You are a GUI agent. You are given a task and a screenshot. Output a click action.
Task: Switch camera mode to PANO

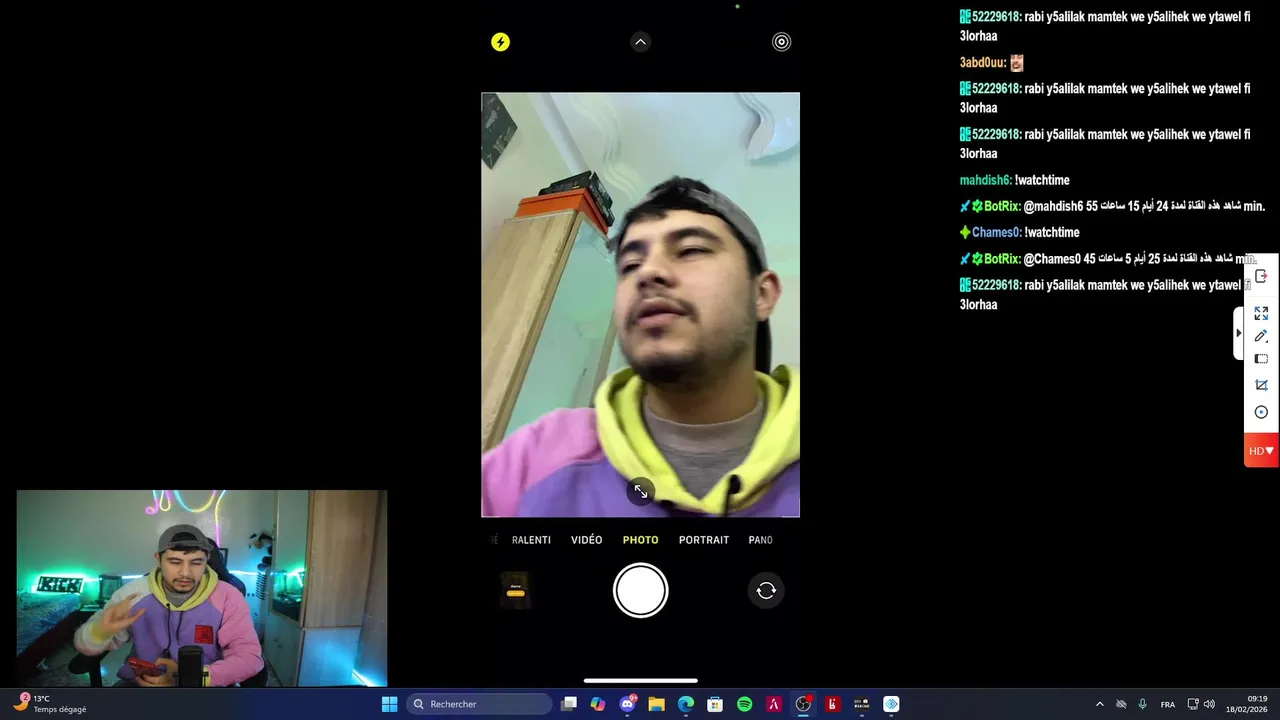pos(761,540)
